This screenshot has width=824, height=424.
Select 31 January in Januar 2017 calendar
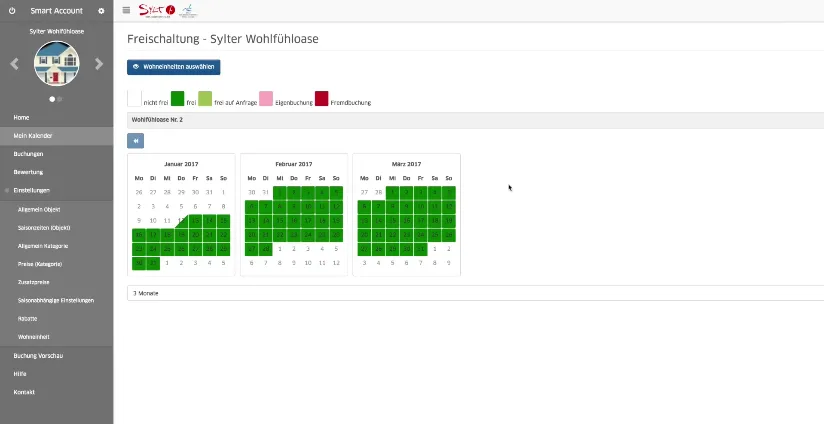tap(153, 263)
